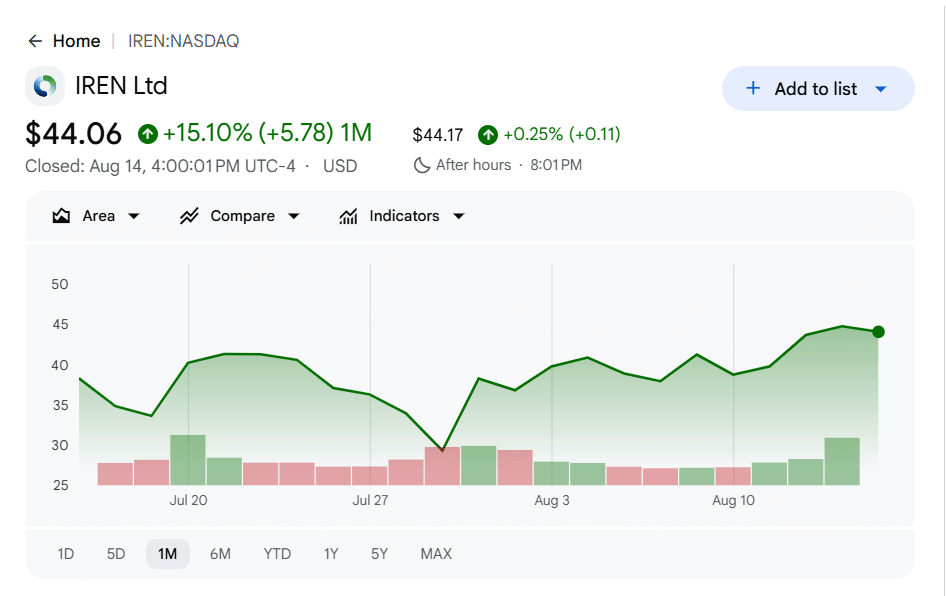The image size is (946, 596).
Task: Click the Jul 20 date axis label
Action: click(188, 500)
